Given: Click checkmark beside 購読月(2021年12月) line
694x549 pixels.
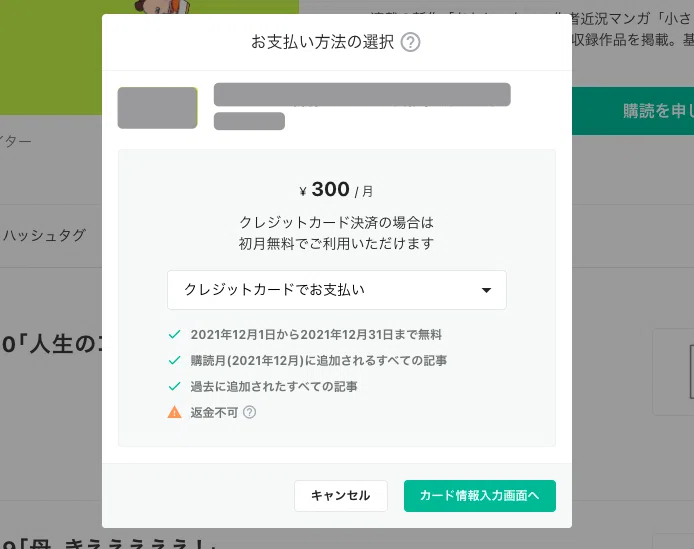Looking at the screenshot, I should point(174,360).
